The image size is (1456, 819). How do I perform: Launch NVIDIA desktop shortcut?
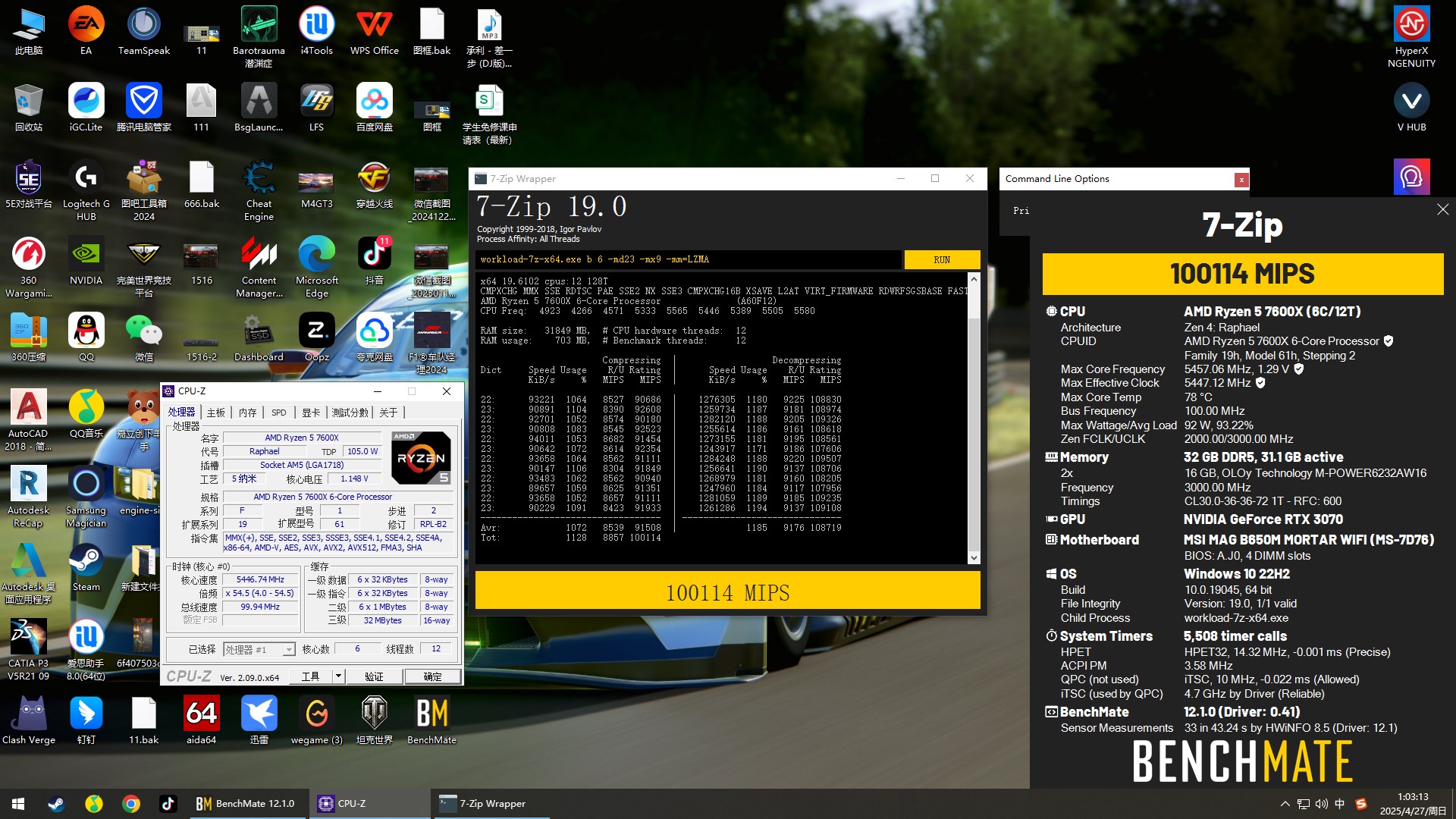[86, 261]
